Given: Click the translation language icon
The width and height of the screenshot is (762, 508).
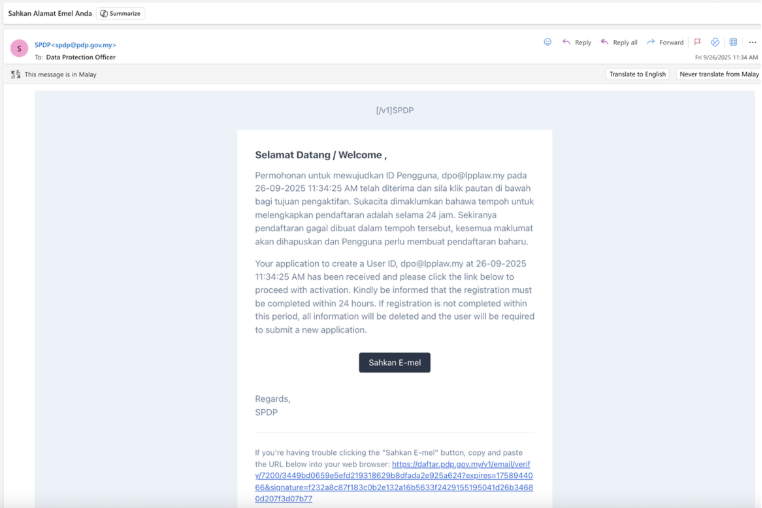Looking at the screenshot, I should (x=16, y=74).
